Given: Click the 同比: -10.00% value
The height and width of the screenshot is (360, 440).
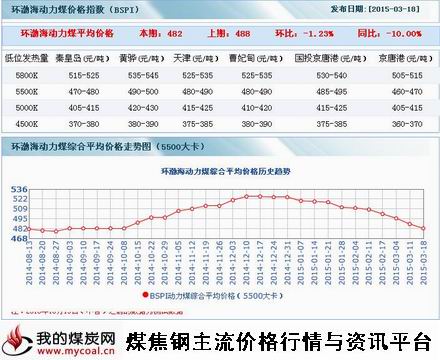Looking at the screenshot, I should [389, 33].
